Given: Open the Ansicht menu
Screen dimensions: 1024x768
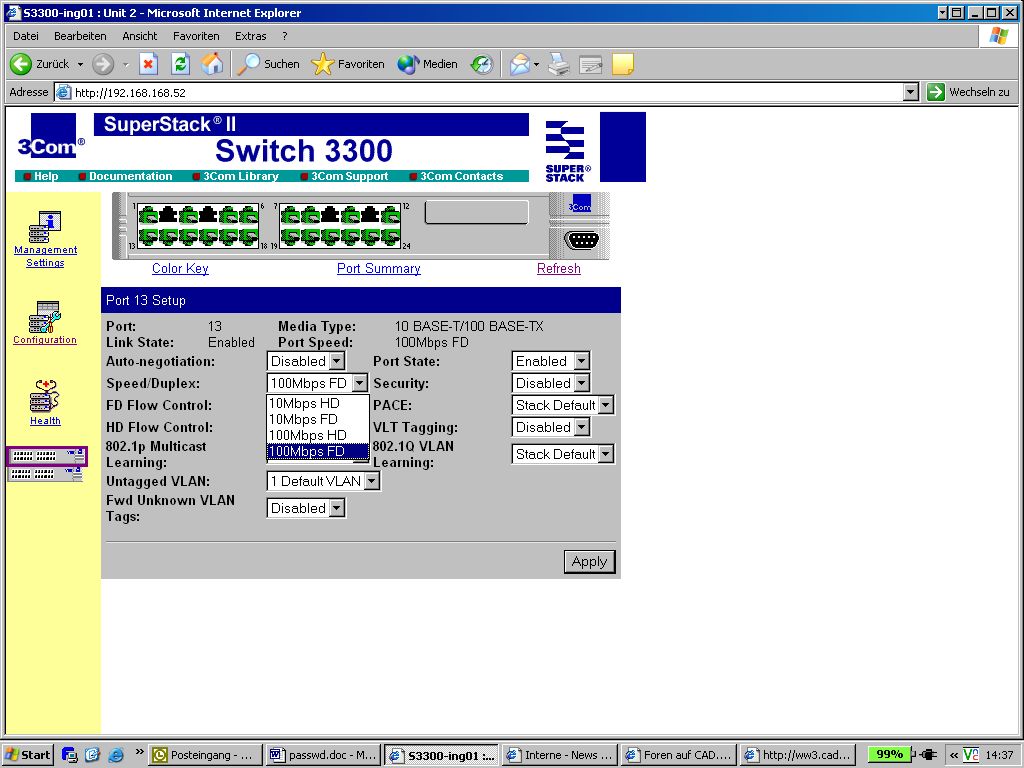Looking at the screenshot, I should coord(139,36).
